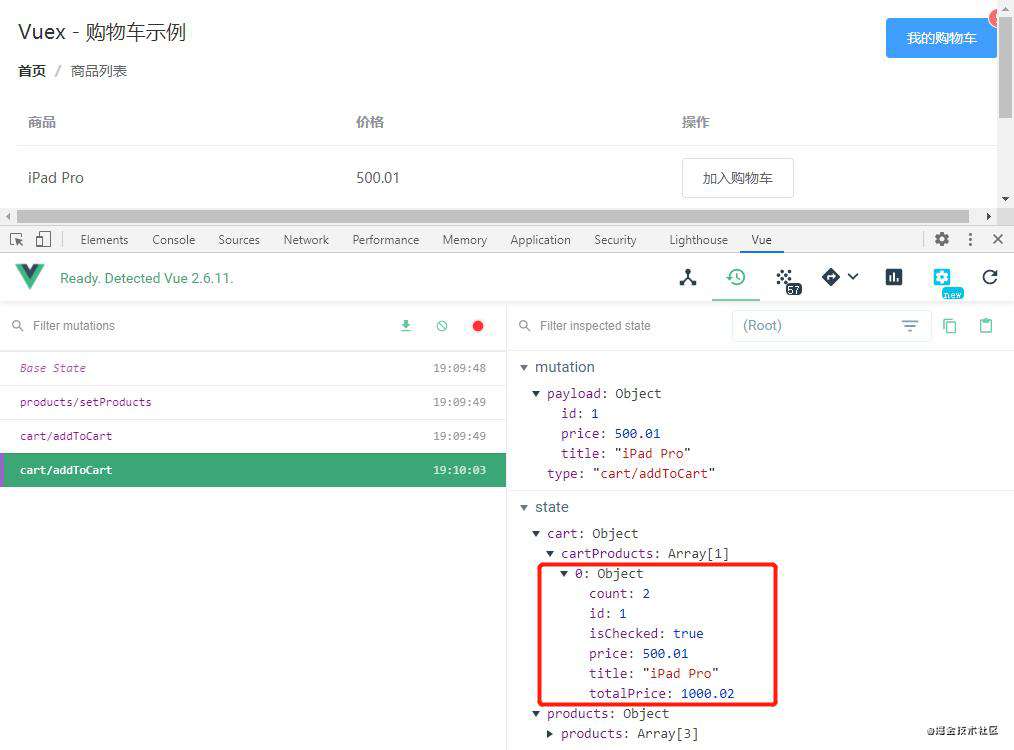Screen dimensions: 1014x750
Task: Open the (Root) module selector
Action: (x=831, y=326)
